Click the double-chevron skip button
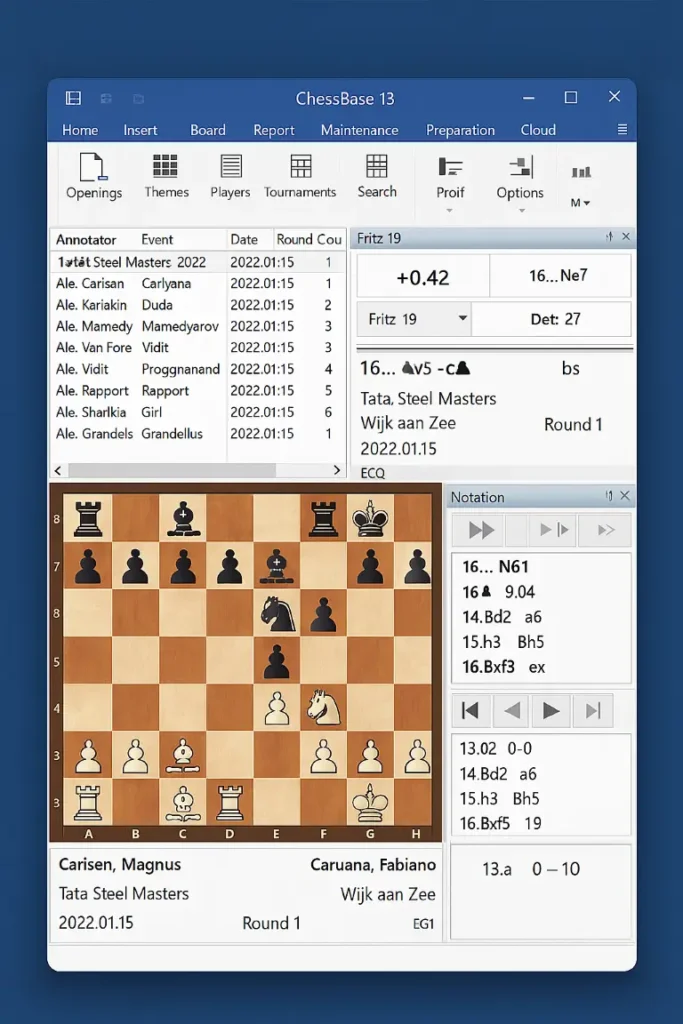 click(605, 530)
